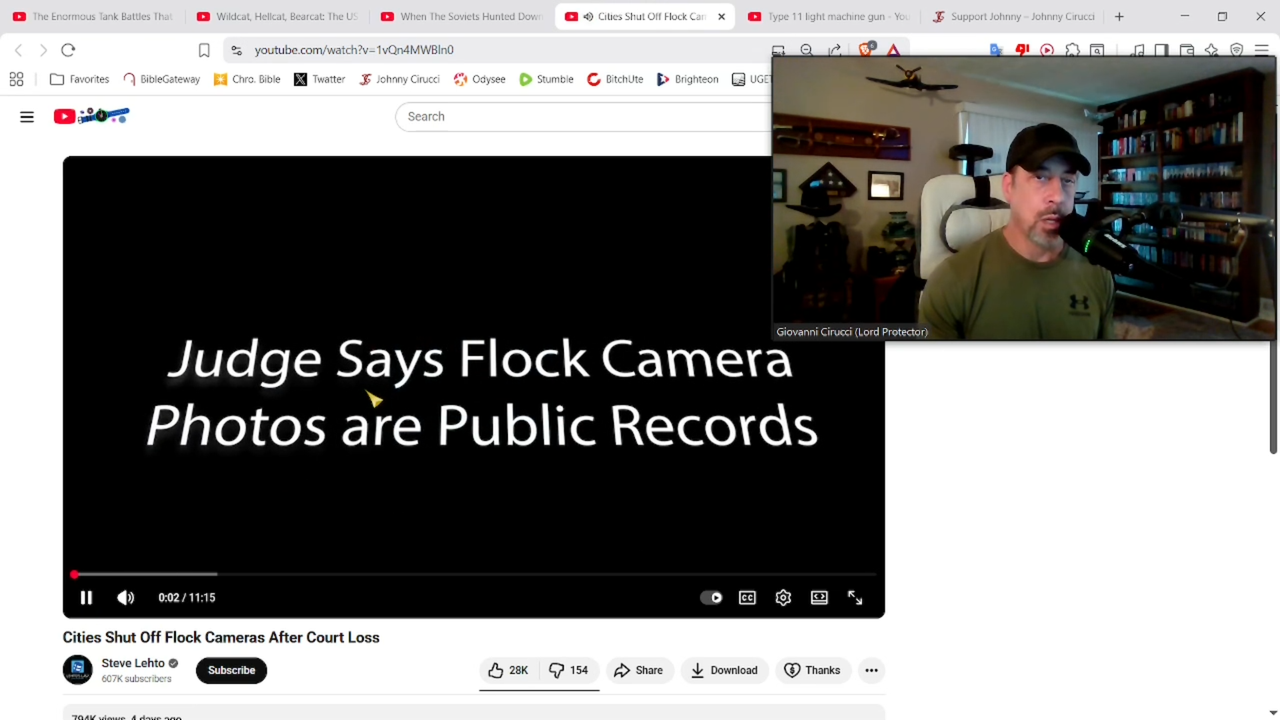
Task: Open the BibleGateway bookmark
Action: tap(161, 79)
